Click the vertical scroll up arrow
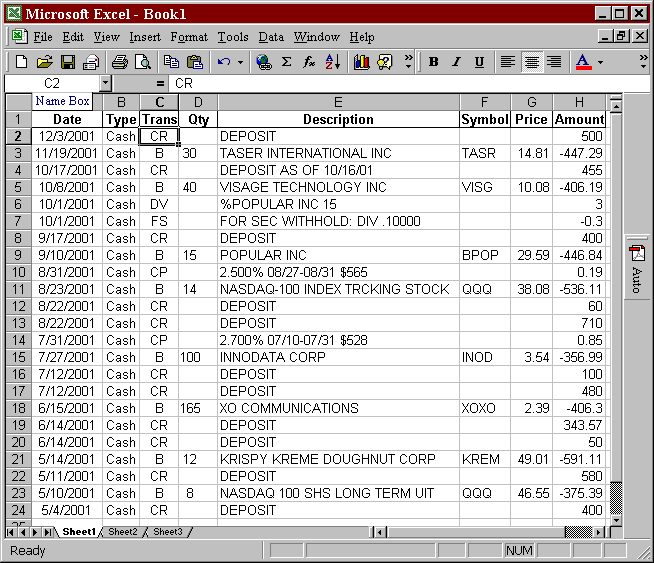Viewport: 654px width, 563px height. tap(616, 107)
